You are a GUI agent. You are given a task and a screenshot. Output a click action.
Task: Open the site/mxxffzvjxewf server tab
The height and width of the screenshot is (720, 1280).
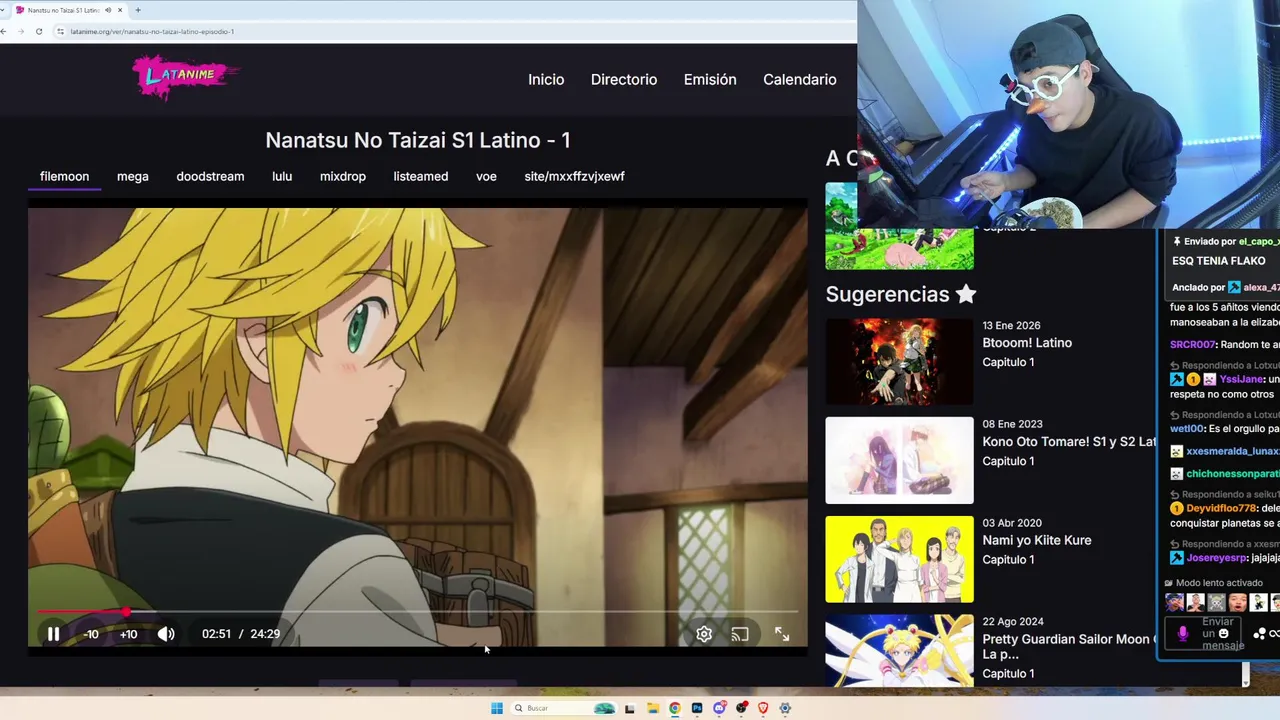[574, 176]
